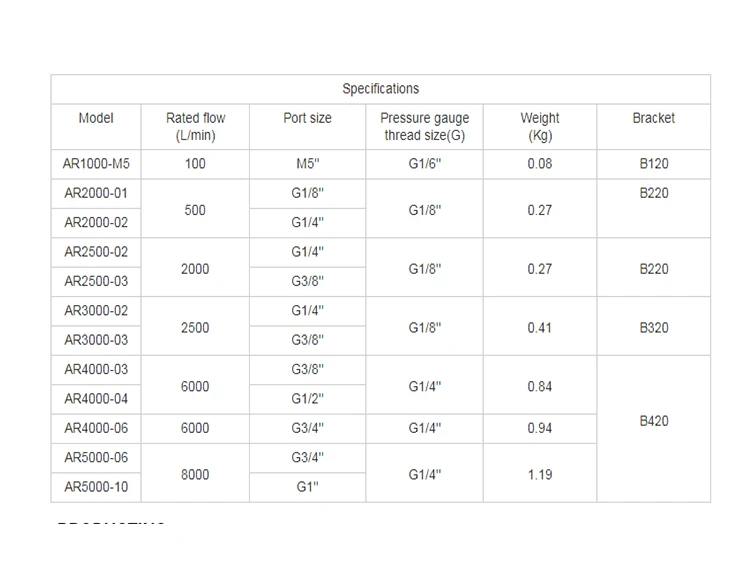750x565 pixels.
Task: Click the AR2000-01 model cell
Action: pos(96,193)
